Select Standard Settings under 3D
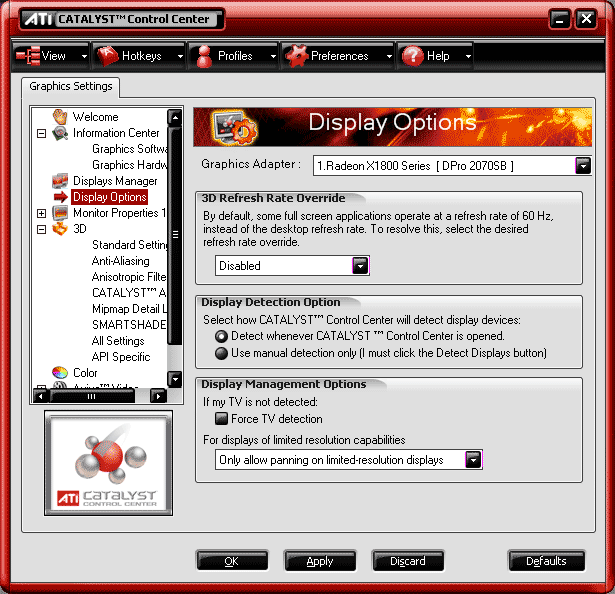Screen dimensions: 615x594 click(129, 245)
